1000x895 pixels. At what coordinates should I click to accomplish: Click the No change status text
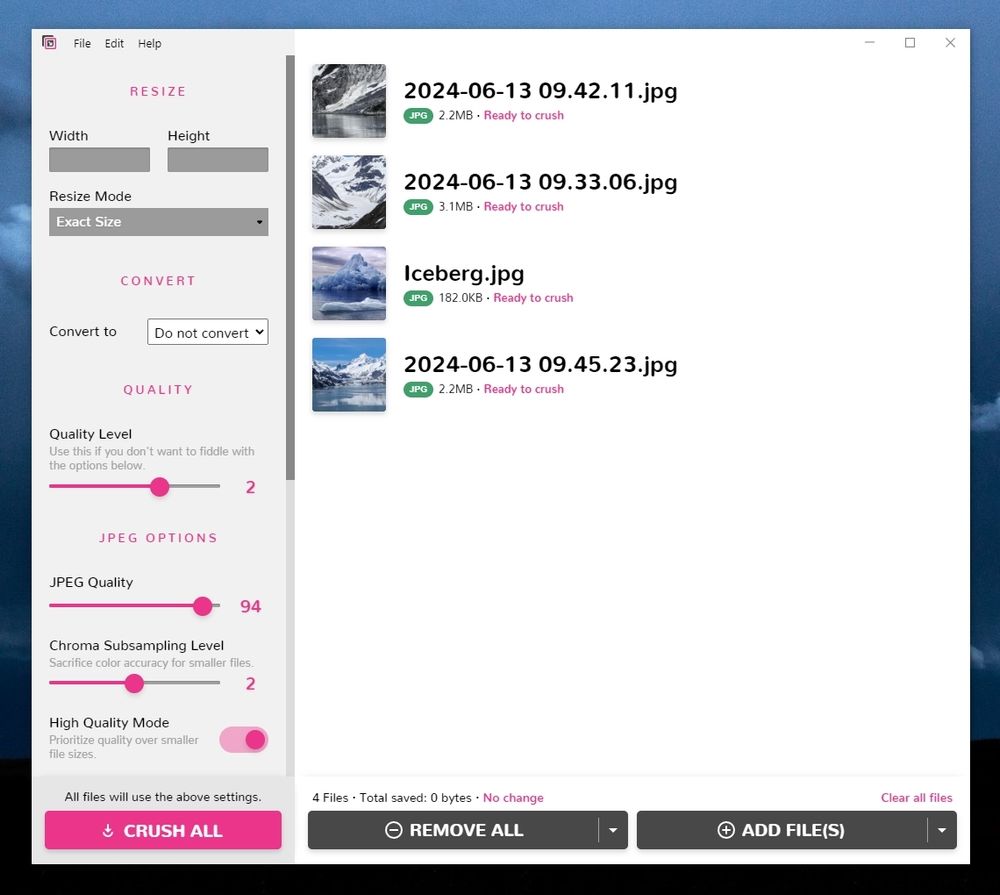tap(513, 797)
